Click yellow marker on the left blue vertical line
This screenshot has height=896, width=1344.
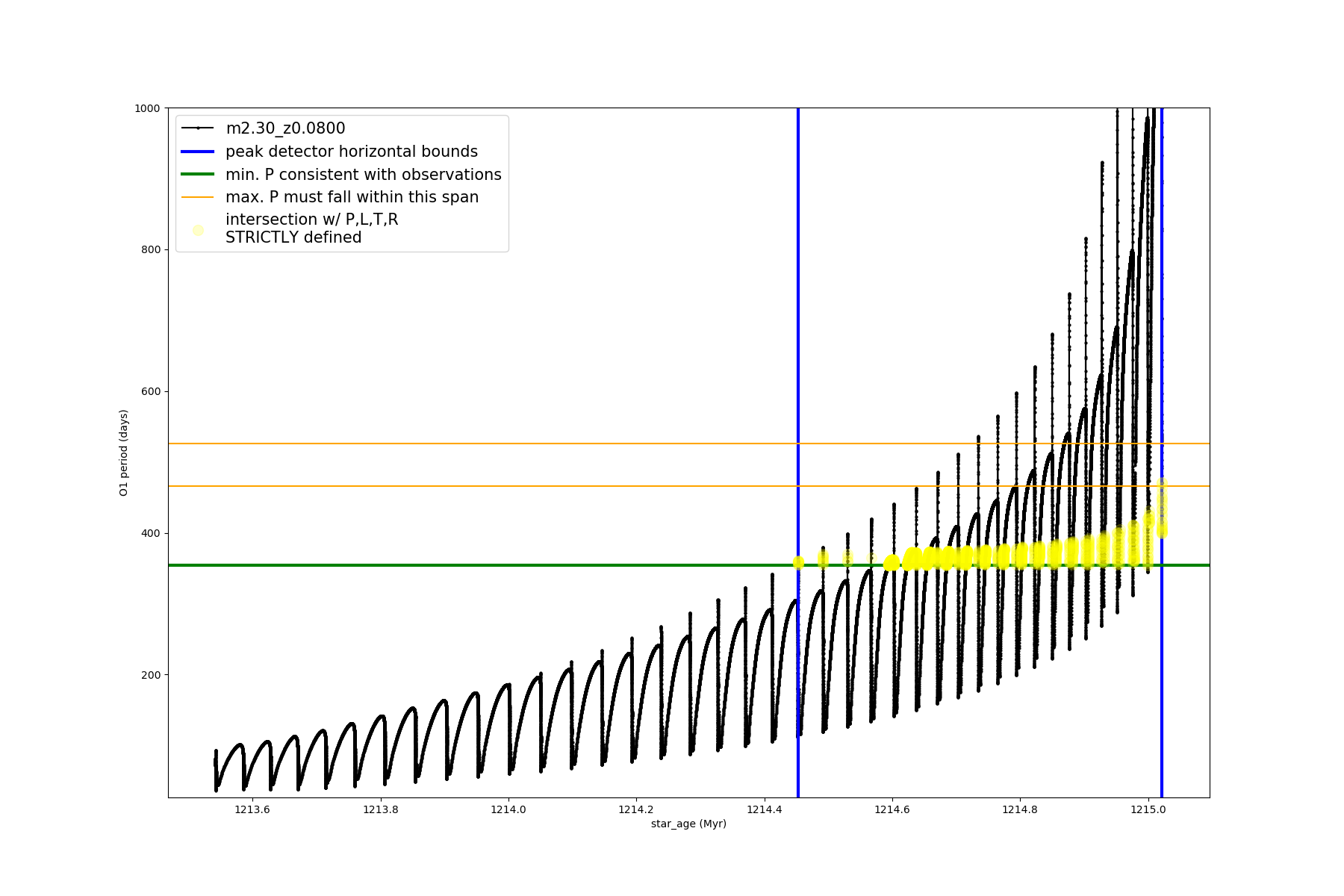[798, 562]
